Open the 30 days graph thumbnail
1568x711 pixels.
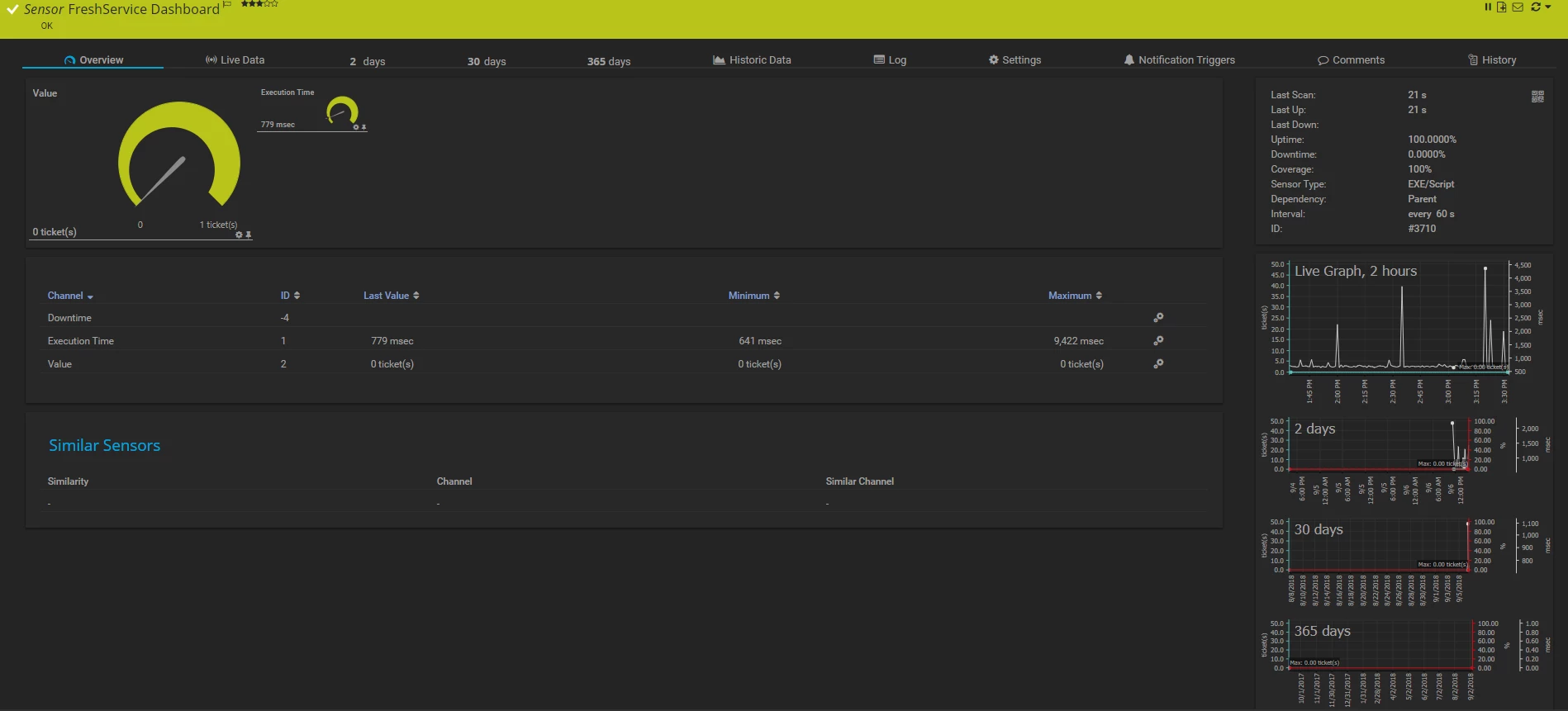pos(1404,562)
